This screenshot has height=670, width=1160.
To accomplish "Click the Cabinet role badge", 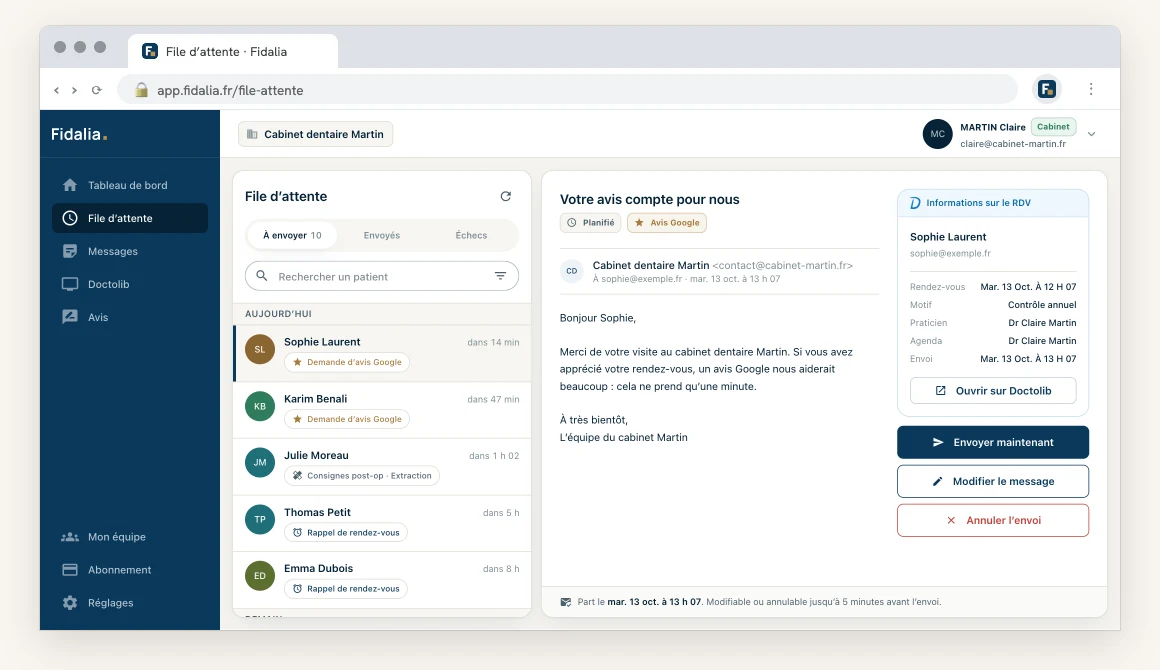I will coord(1053,126).
